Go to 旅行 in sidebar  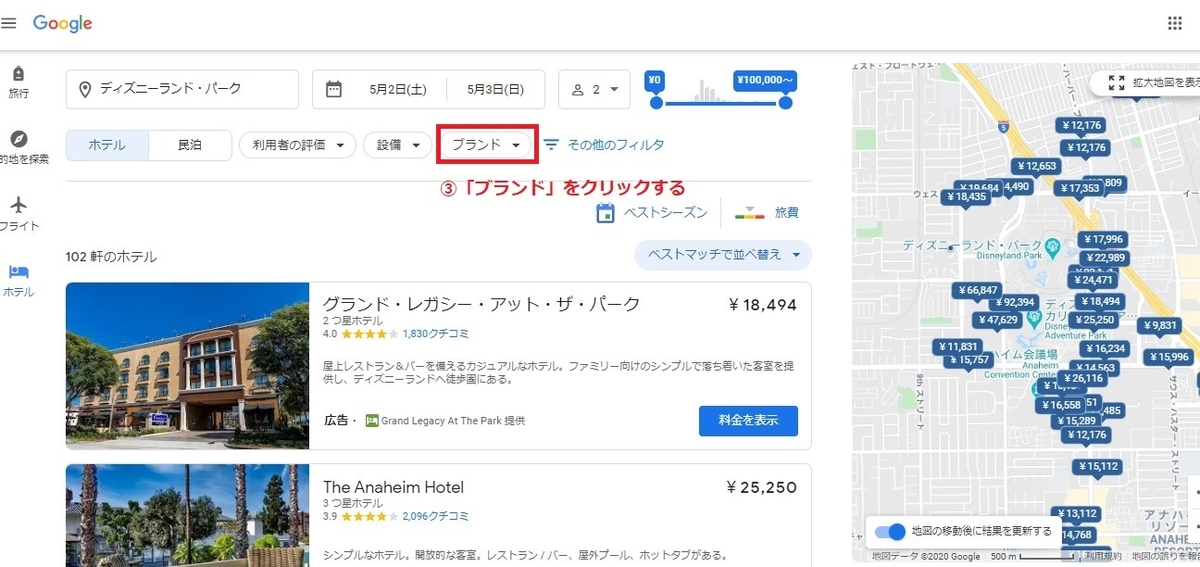[18, 83]
